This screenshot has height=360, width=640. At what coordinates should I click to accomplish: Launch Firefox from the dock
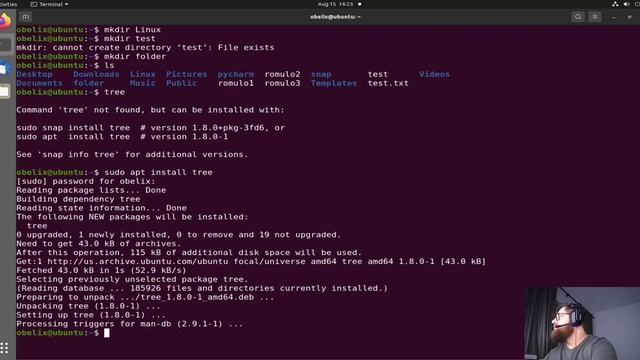[x=4, y=20]
